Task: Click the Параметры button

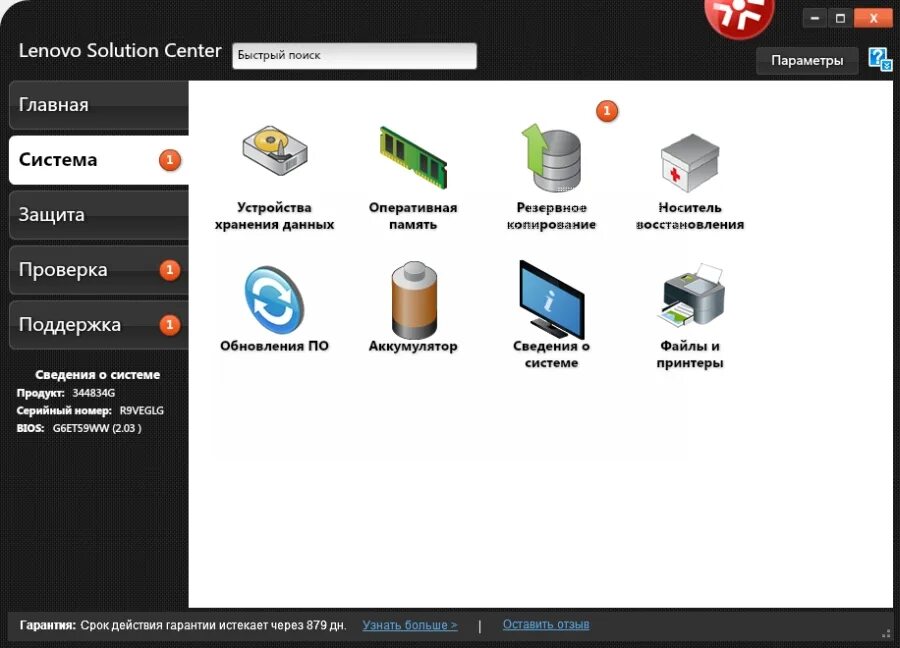Action: 807,60
